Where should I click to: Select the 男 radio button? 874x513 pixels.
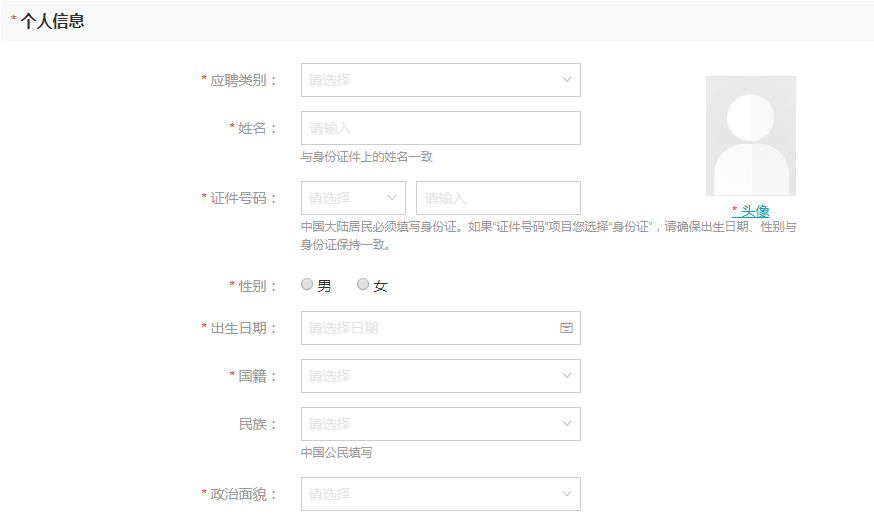coord(308,285)
